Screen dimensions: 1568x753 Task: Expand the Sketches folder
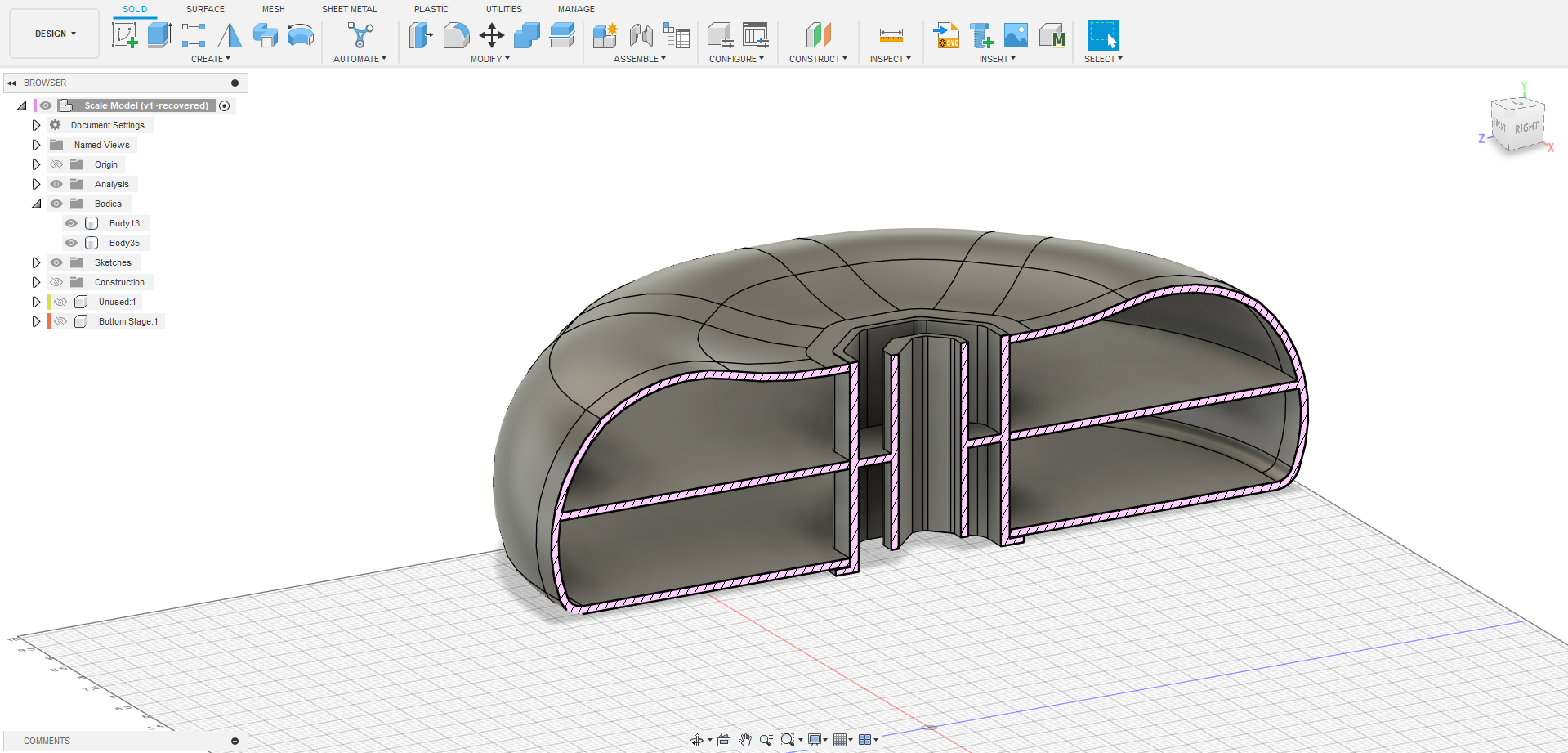point(36,262)
